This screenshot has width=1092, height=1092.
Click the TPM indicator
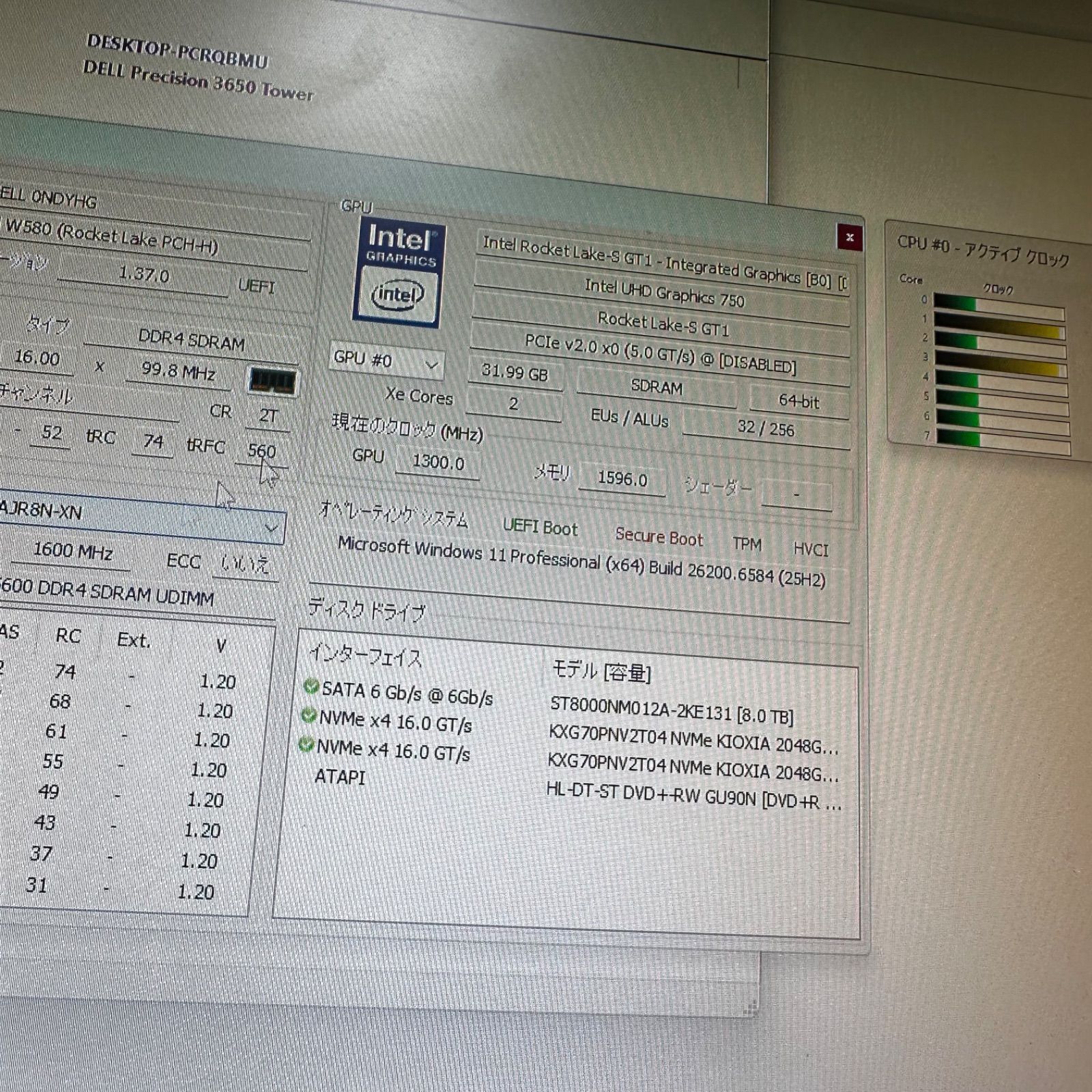[x=747, y=544]
